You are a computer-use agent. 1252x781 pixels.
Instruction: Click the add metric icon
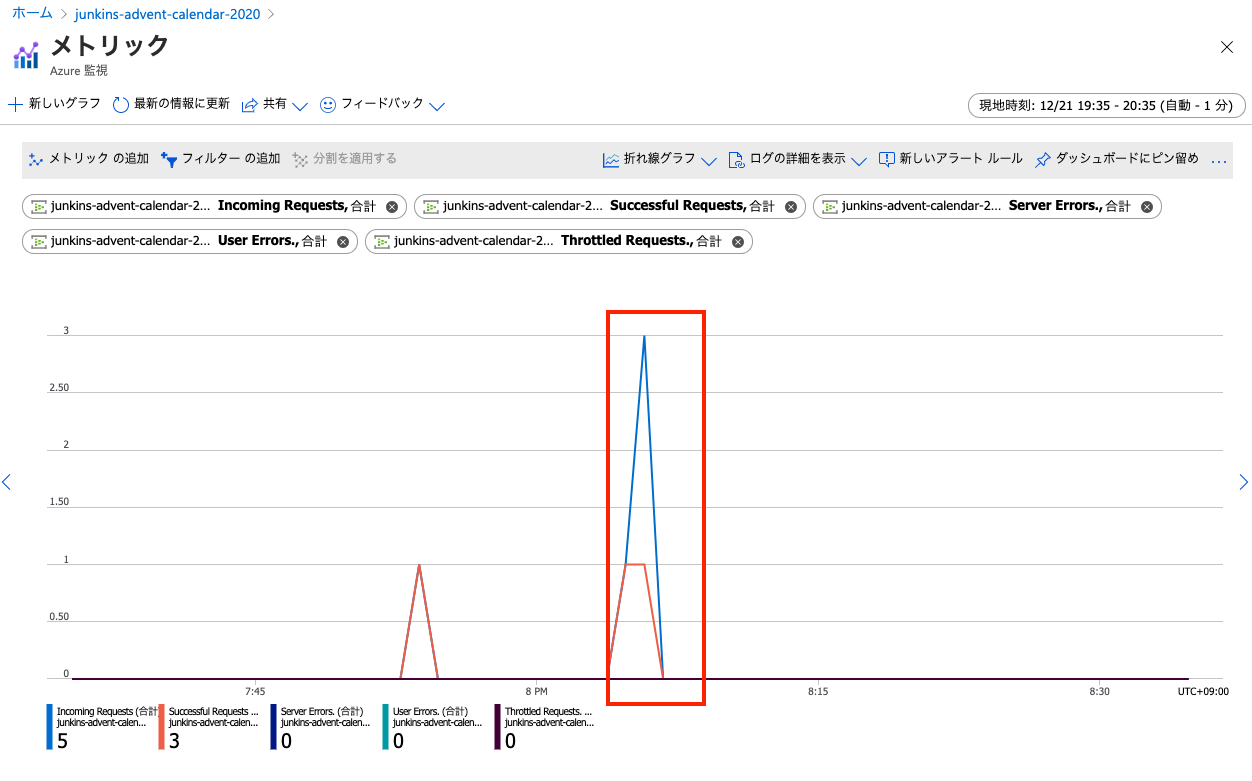(37, 159)
